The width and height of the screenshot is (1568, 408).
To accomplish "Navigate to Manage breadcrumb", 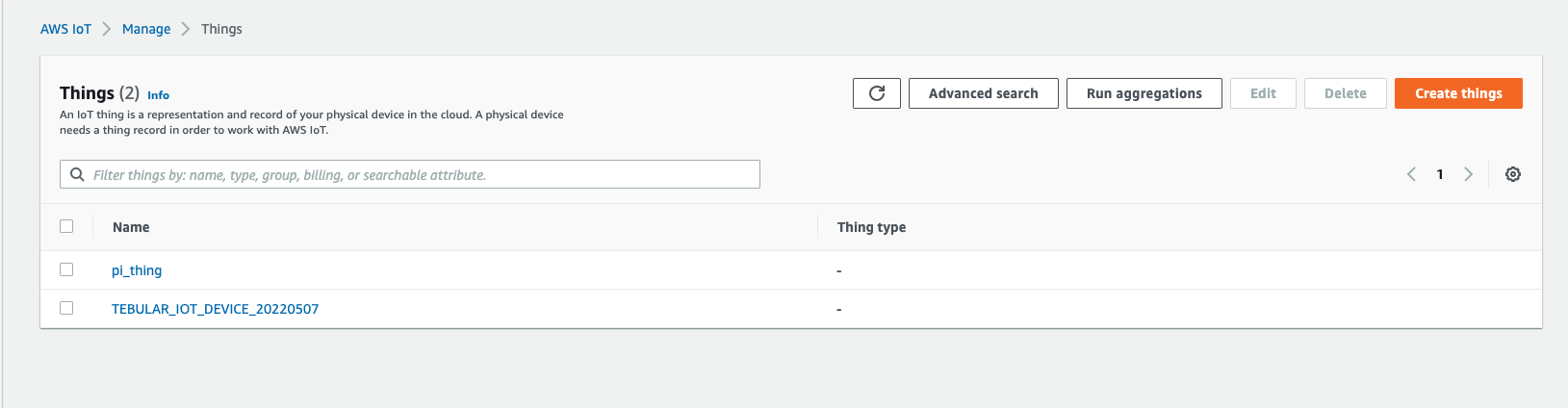I will 146,29.
